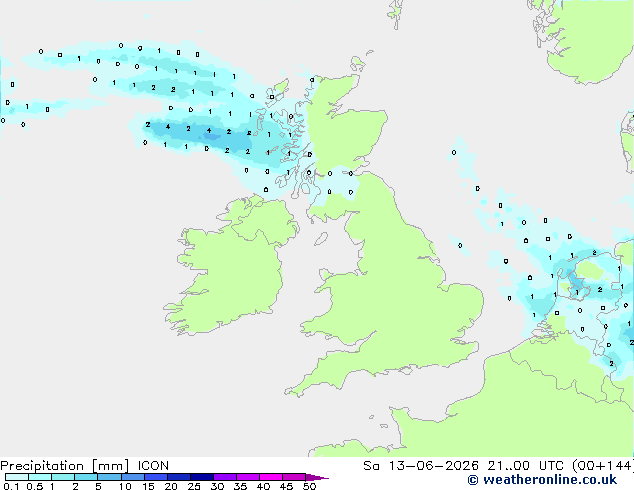
Task: Click the legend label "15"
Action: 148,486
